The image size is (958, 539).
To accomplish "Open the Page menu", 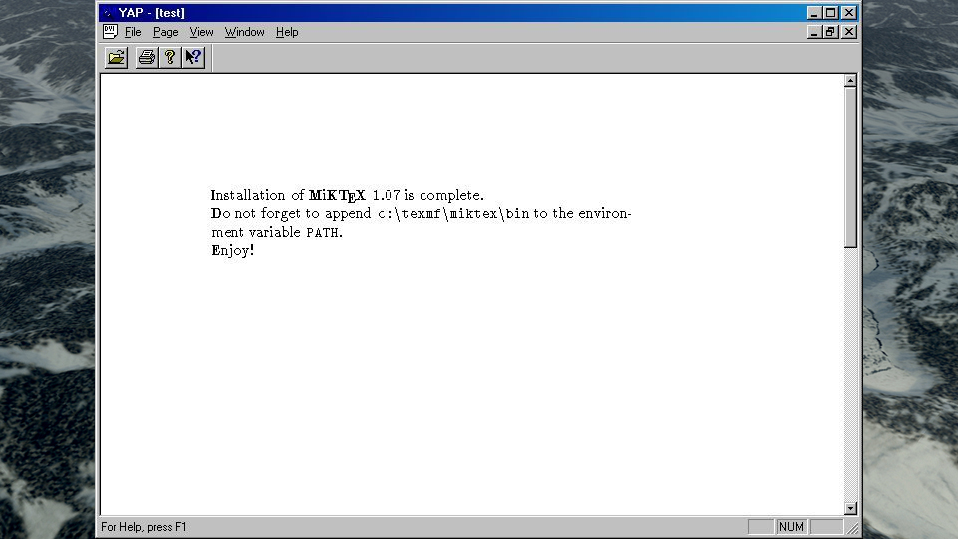I will [166, 32].
